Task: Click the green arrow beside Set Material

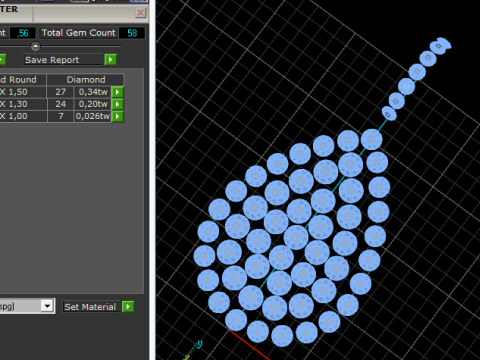Action: point(128,307)
